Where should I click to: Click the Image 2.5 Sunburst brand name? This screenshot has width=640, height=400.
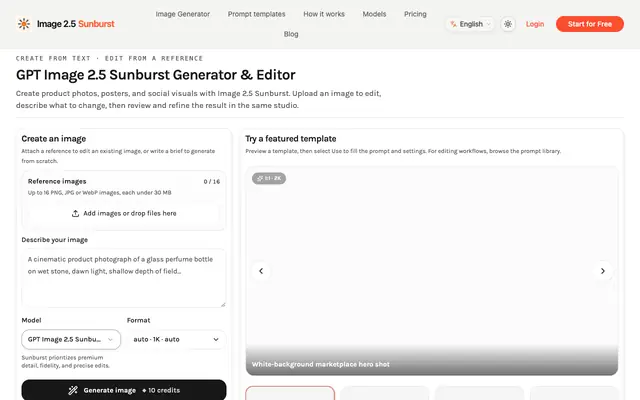coord(76,24)
